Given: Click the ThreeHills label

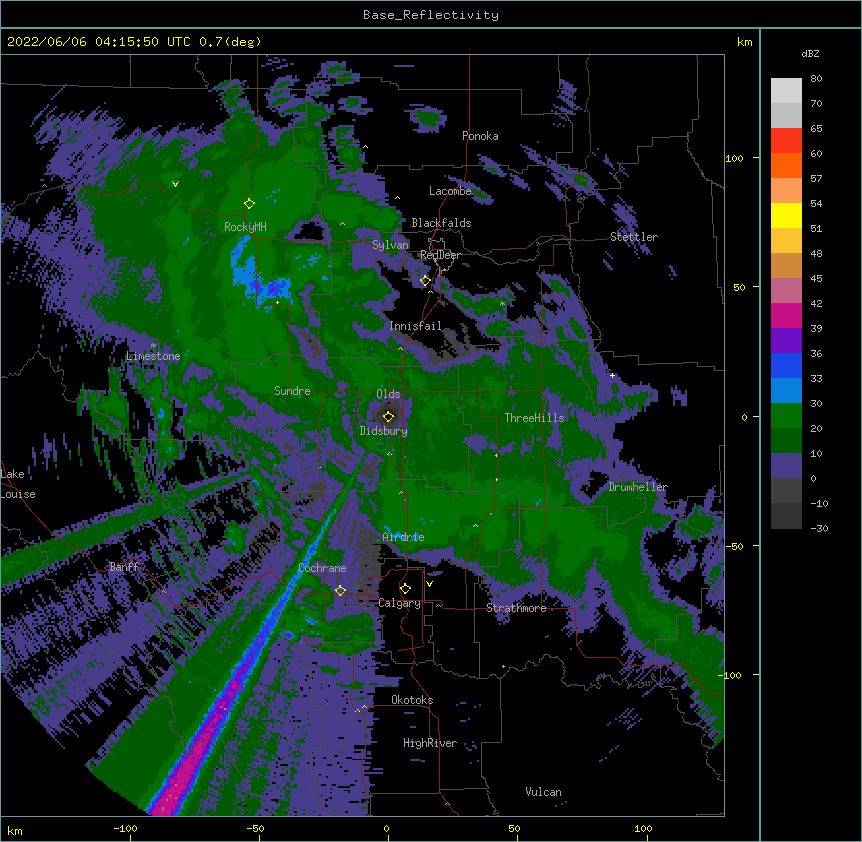Looking at the screenshot, I should 534,418.
